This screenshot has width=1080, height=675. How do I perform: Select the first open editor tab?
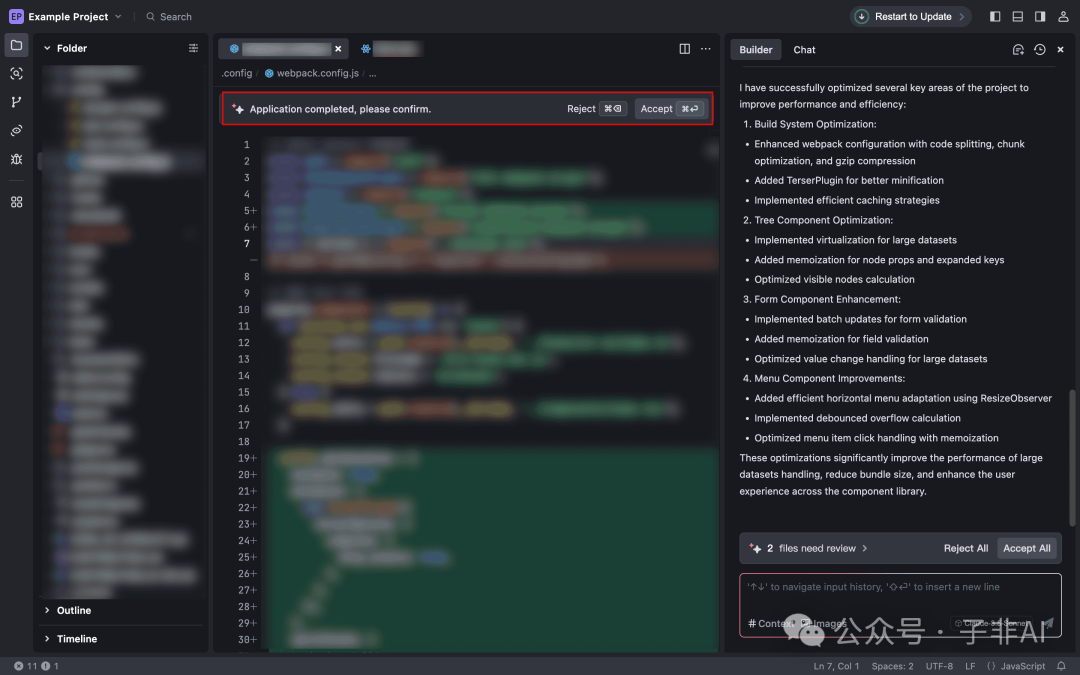pyautogui.click(x=283, y=49)
